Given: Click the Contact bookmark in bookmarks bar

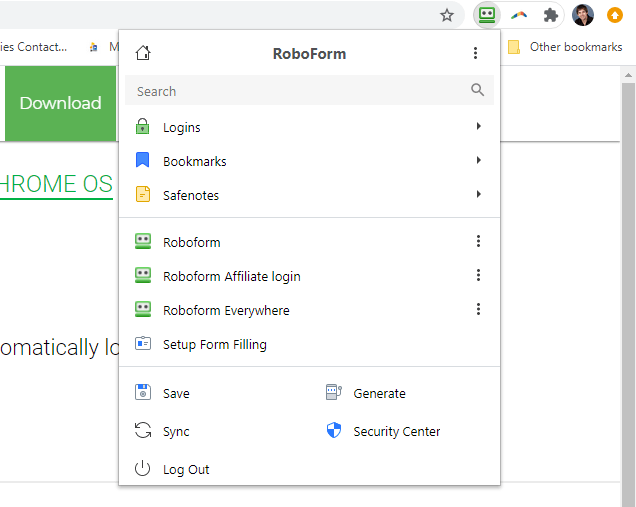Looking at the screenshot, I should (34, 47).
